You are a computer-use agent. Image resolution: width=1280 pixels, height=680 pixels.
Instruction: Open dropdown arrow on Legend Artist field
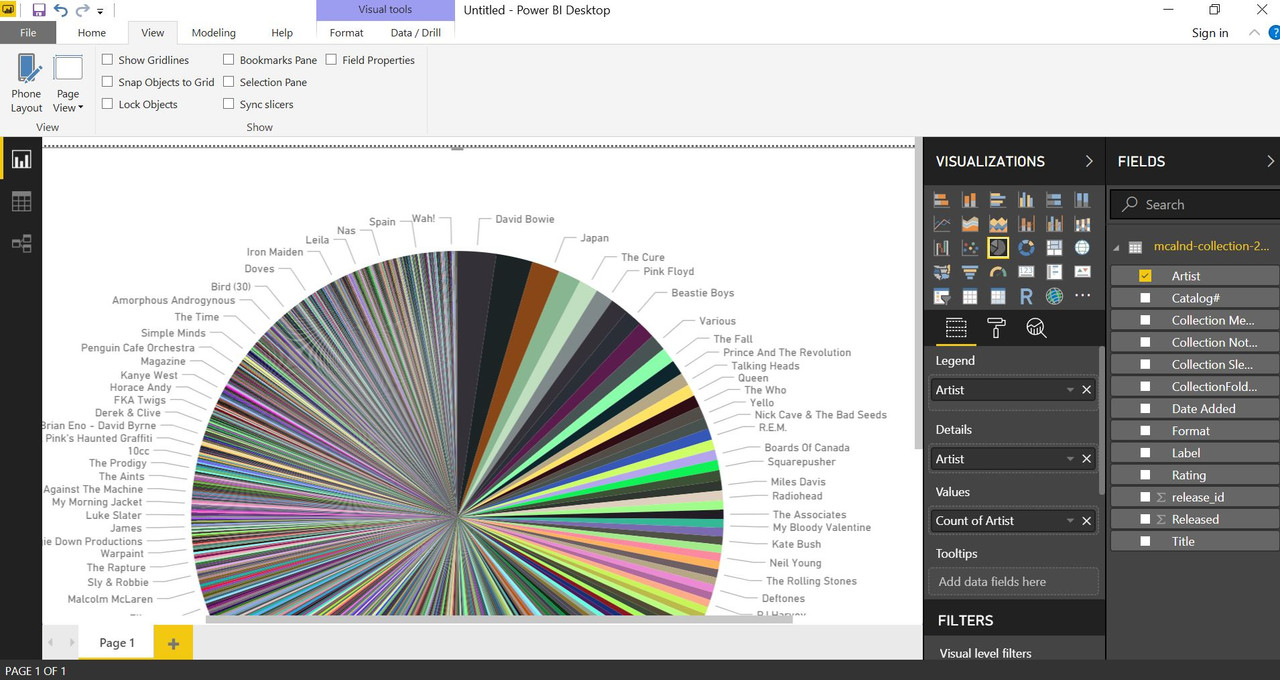click(x=1070, y=390)
